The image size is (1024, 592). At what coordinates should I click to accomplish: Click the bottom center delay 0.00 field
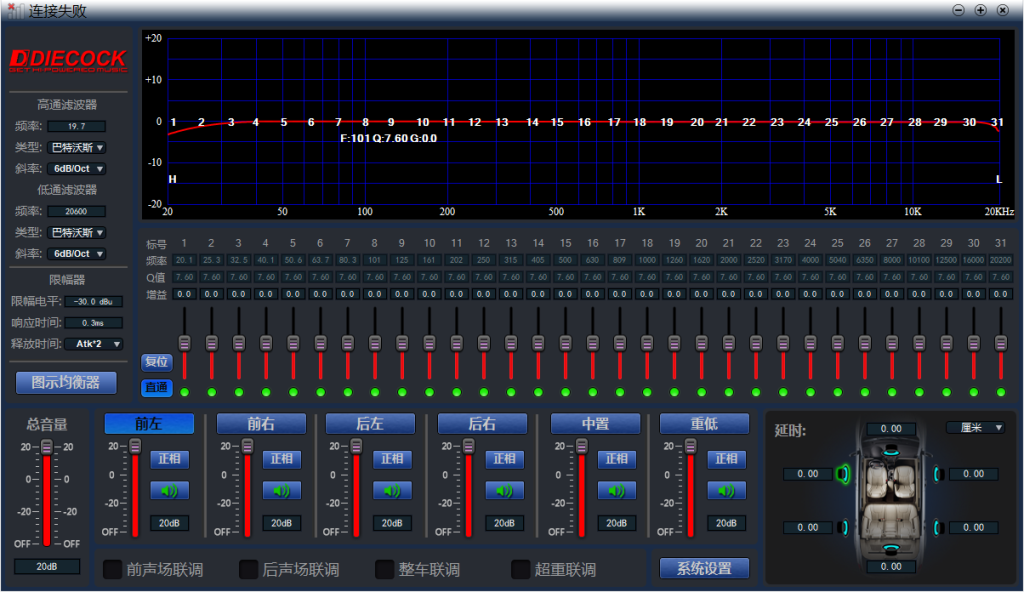click(891, 567)
